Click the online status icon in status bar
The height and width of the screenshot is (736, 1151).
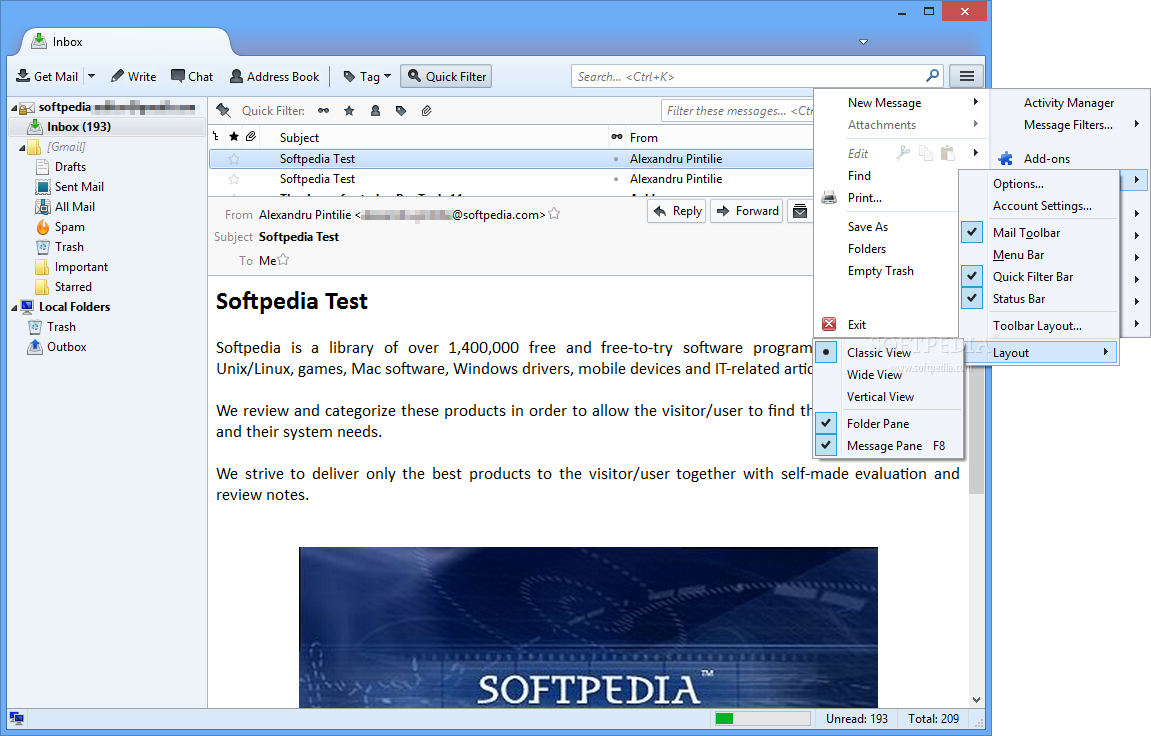pos(16,718)
